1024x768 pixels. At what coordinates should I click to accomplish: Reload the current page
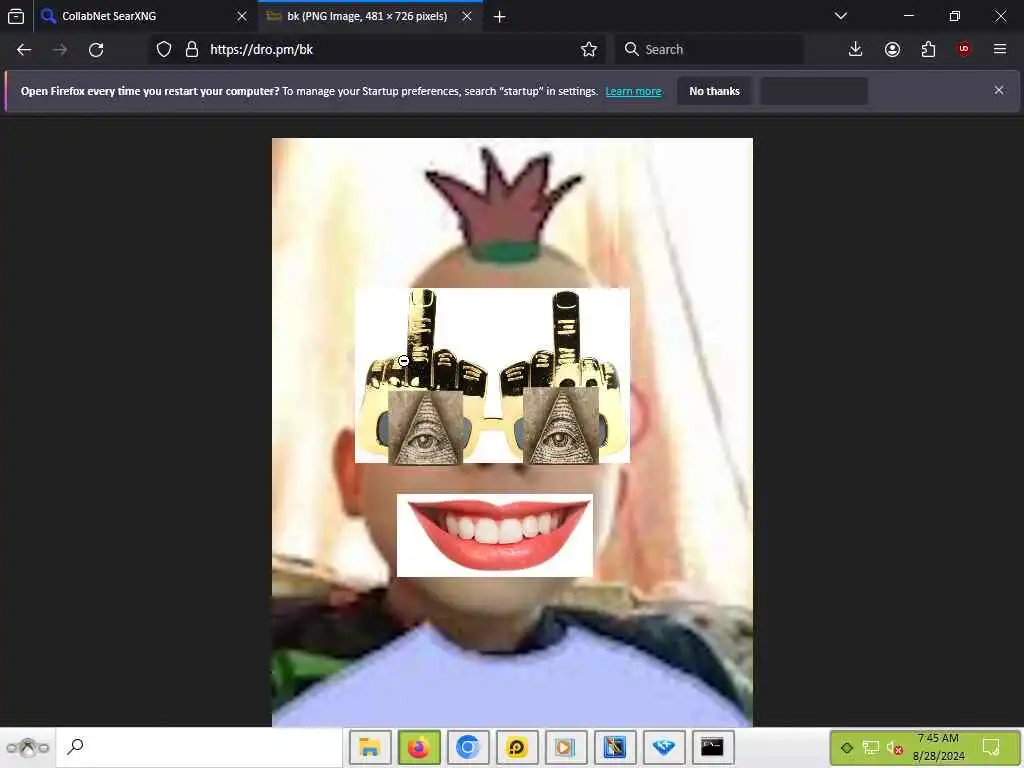coord(96,50)
